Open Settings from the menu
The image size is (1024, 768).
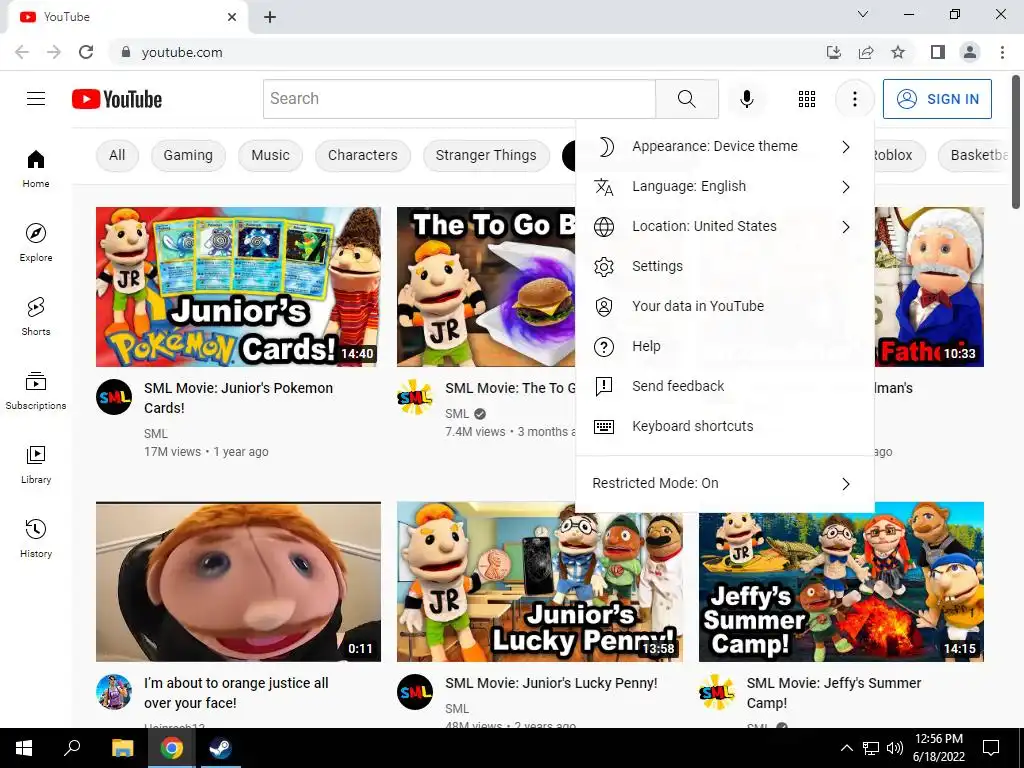pyautogui.click(x=725, y=266)
